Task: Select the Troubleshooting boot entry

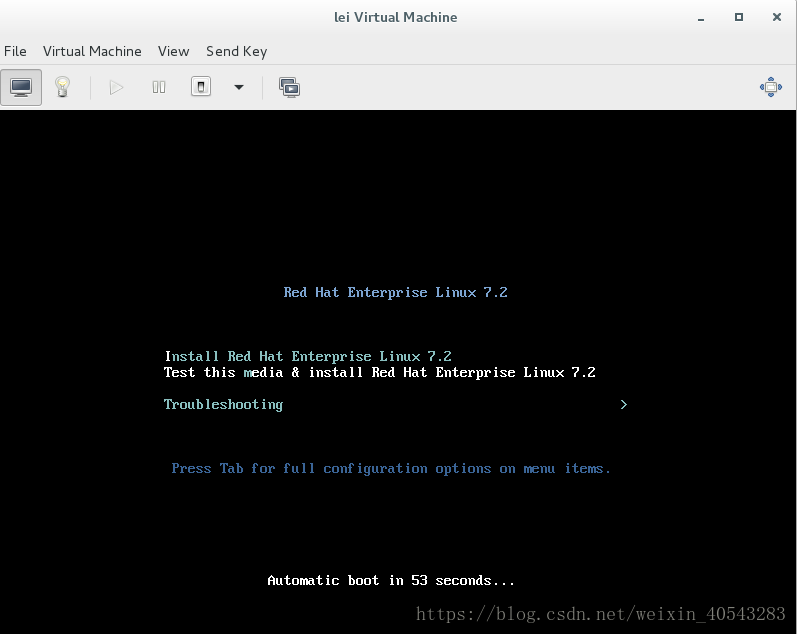Action: tap(224, 405)
